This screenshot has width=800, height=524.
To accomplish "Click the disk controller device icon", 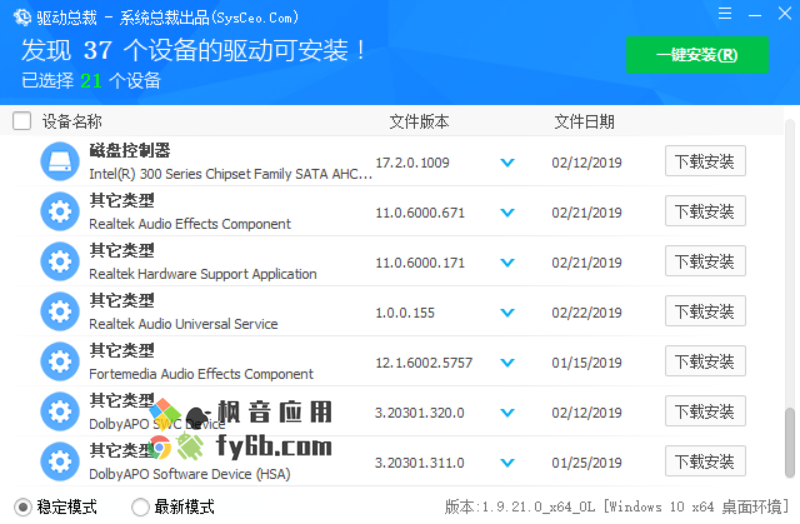I will coord(60,161).
